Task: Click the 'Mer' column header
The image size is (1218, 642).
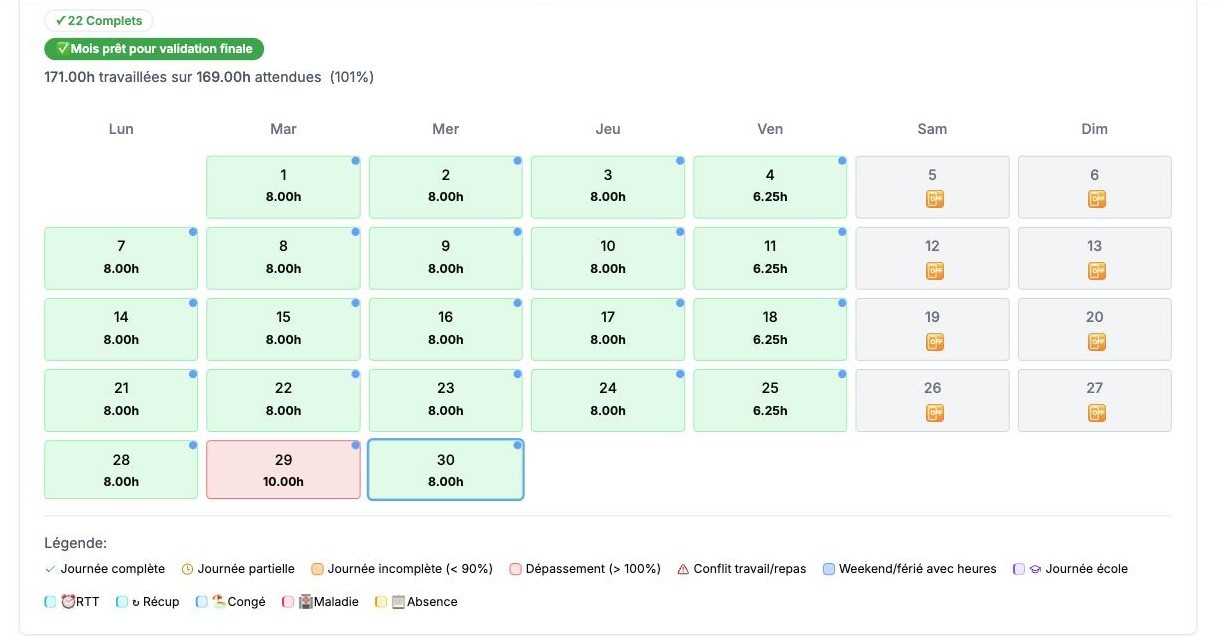Action: pos(446,129)
